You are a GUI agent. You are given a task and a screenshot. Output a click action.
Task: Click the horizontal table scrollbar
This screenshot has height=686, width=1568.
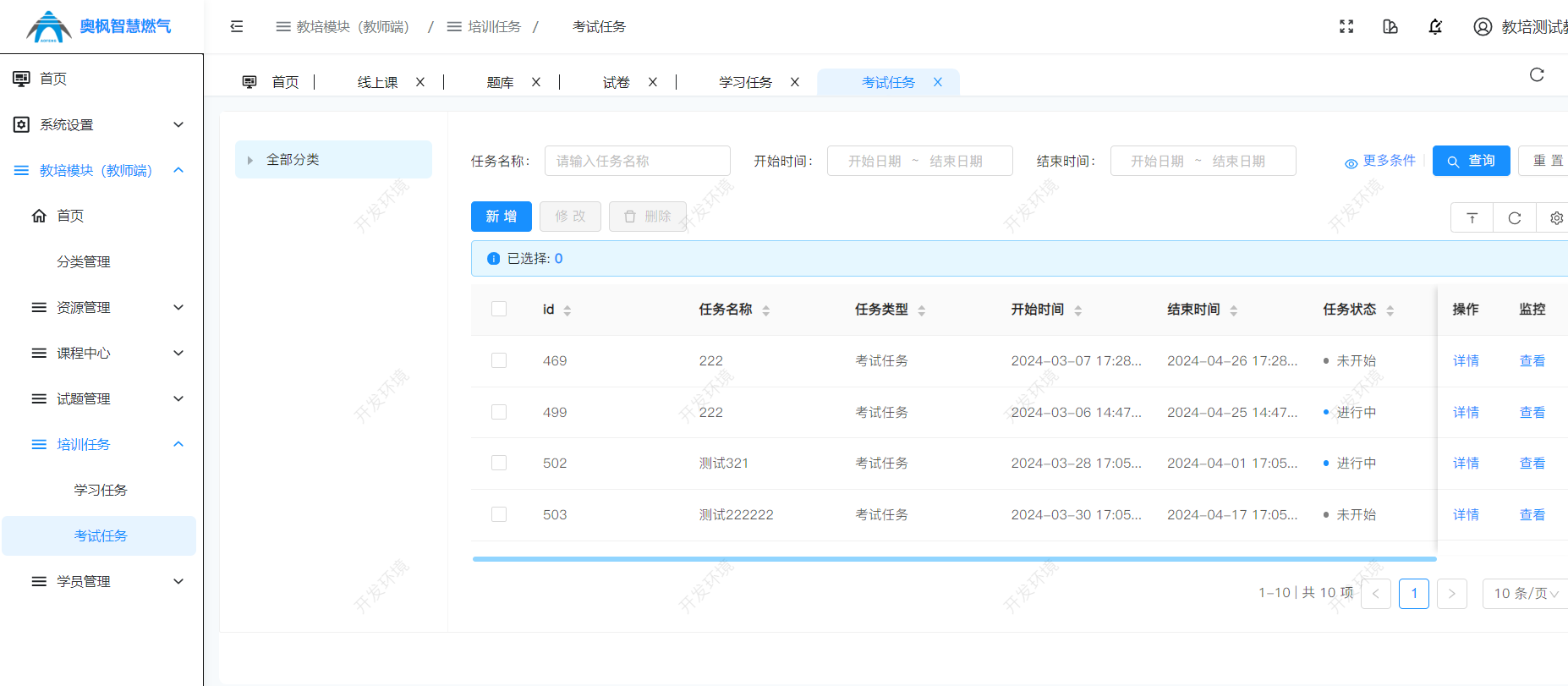pos(955,559)
